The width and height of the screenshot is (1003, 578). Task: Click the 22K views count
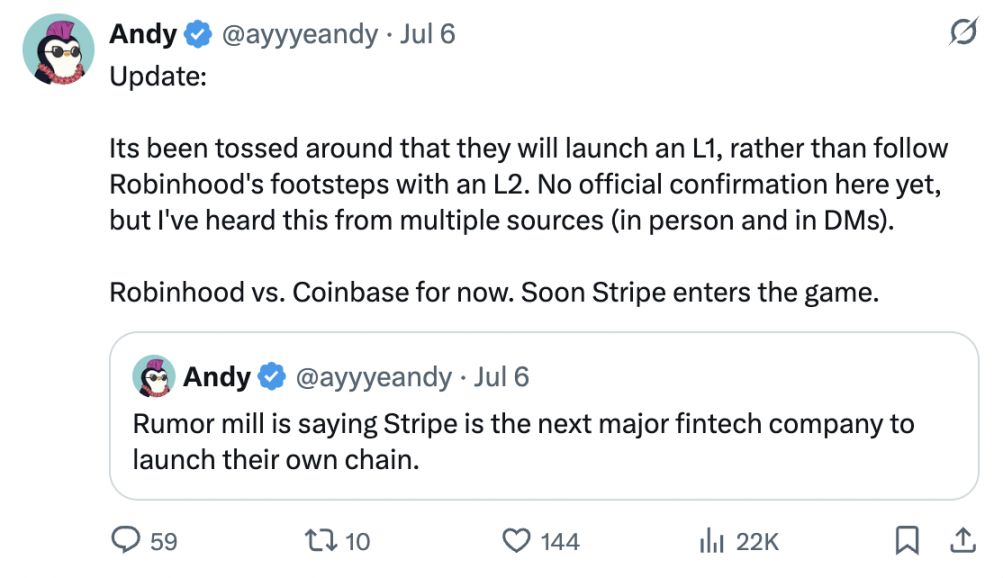[x=757, y=541]
